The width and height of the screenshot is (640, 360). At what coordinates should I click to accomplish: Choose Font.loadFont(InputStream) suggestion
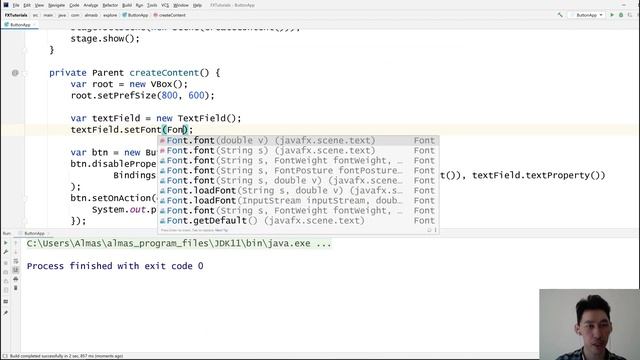[x=298, y=200]
